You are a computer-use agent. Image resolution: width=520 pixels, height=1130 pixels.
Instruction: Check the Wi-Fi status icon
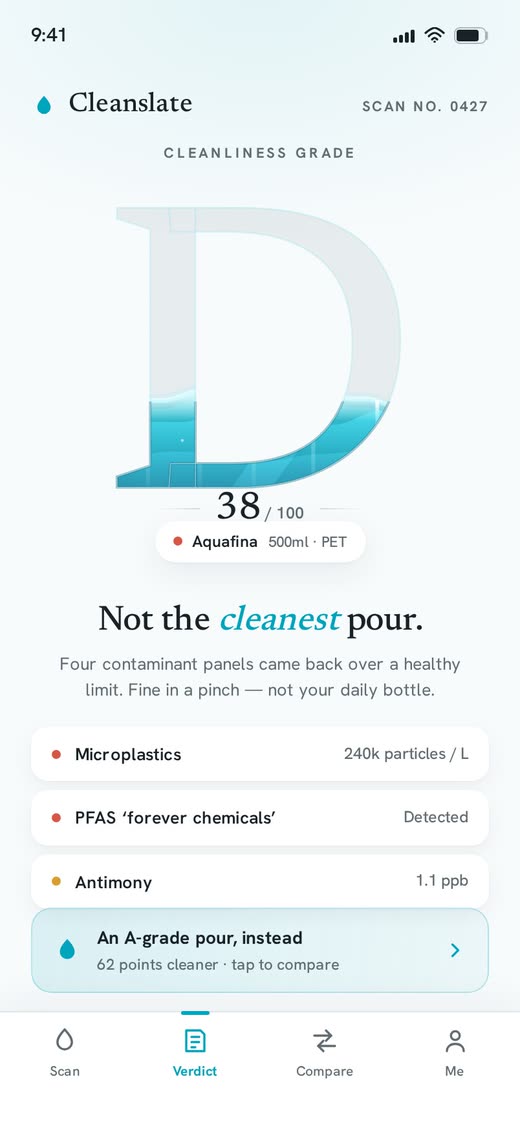click(x=434, y=35)
